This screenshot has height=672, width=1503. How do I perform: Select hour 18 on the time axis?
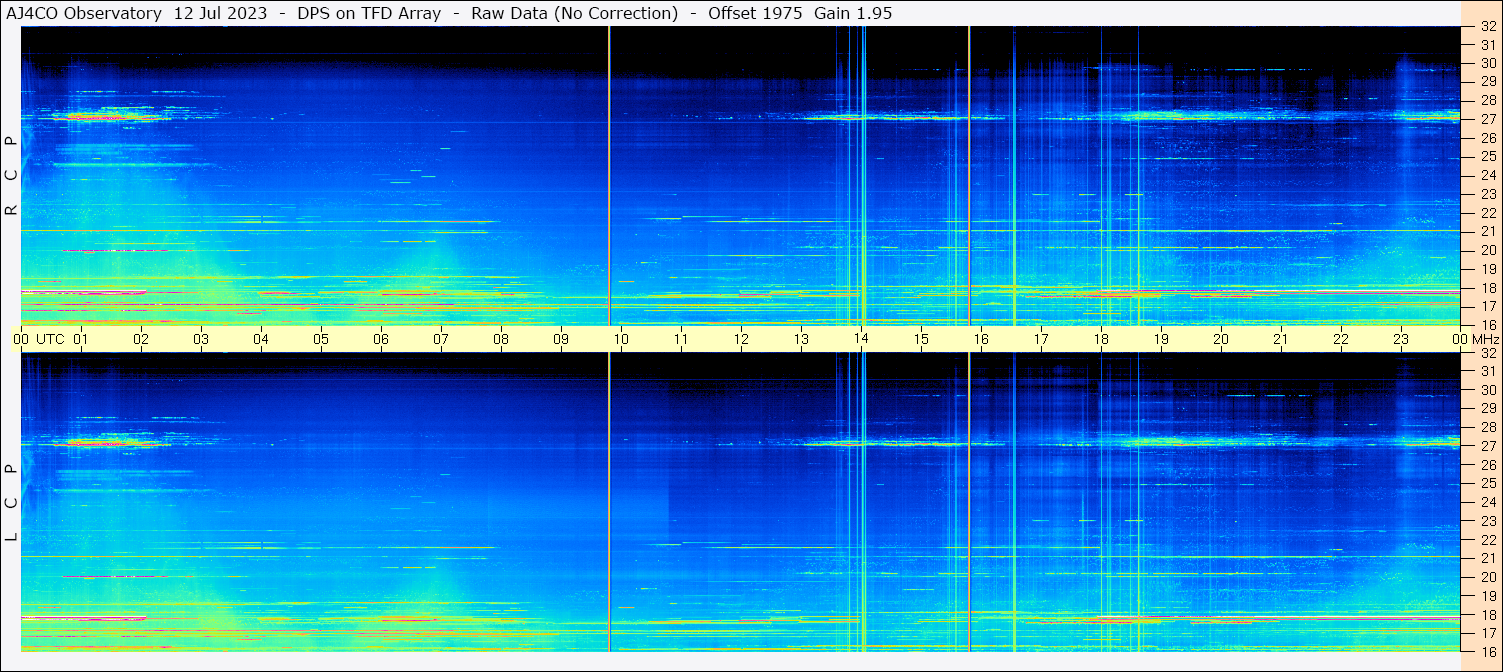[1101, 339]
